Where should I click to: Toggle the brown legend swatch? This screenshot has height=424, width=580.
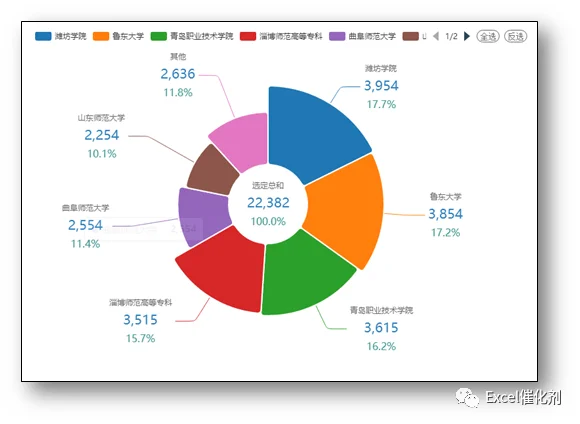(410, 36)
